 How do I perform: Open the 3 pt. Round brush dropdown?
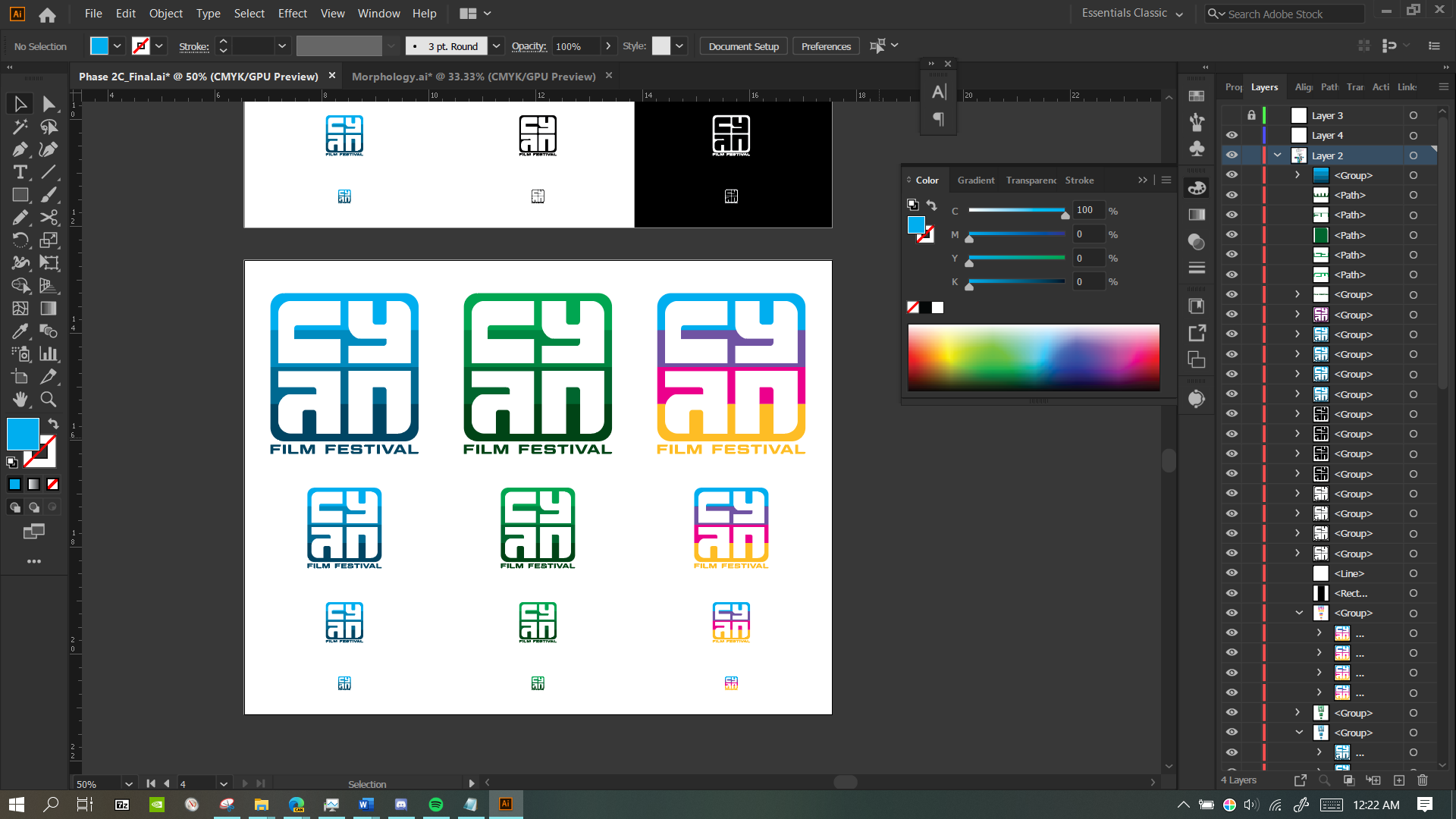[496, 46]
